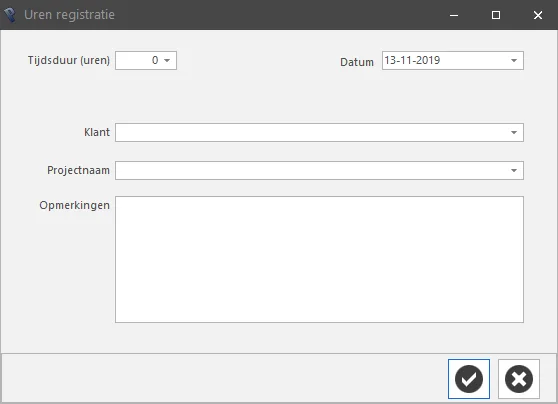Open the Tijdsduur (uren) dropdown arrow
Screen dimensions: 558x404
[x=167, y=61]
